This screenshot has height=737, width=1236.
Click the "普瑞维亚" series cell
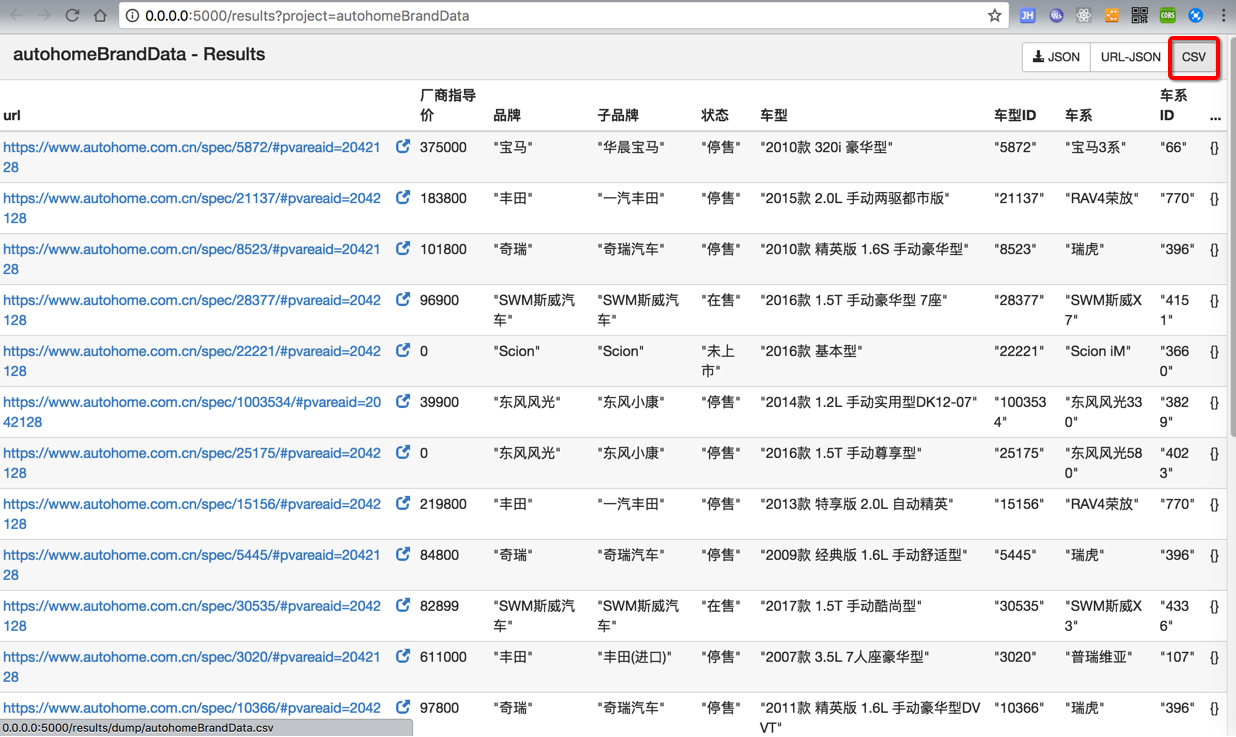1099,657
